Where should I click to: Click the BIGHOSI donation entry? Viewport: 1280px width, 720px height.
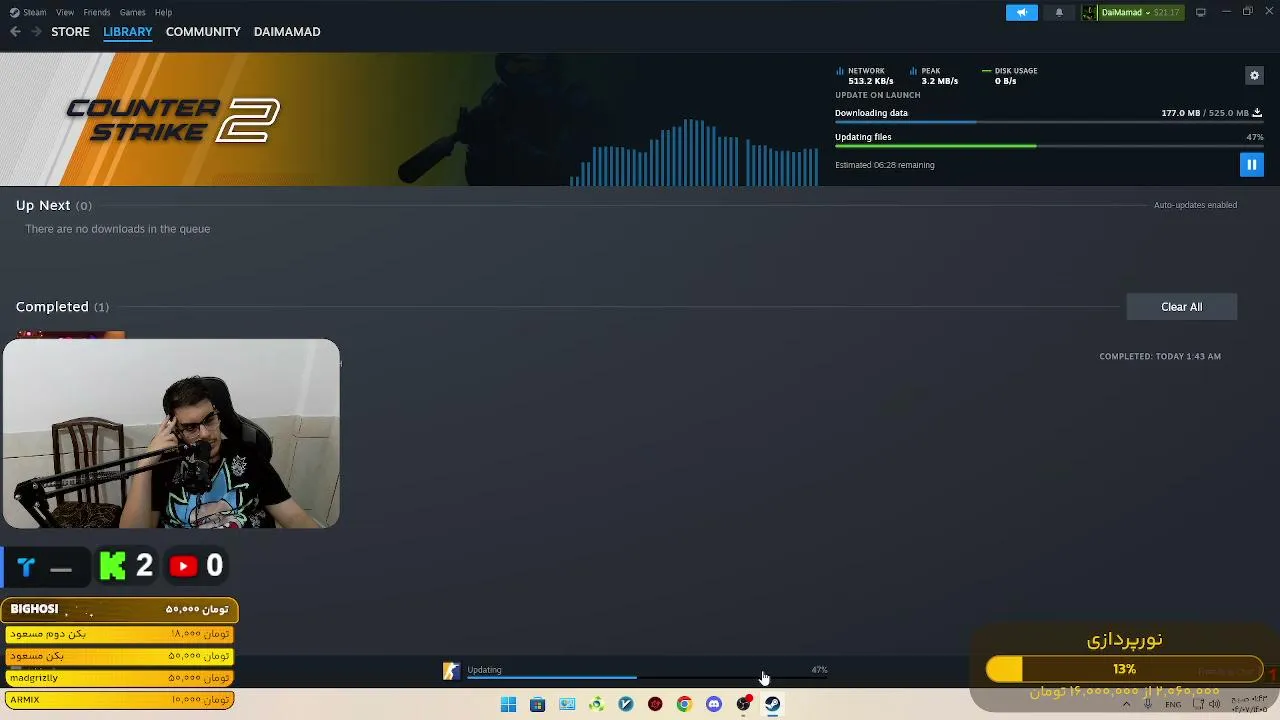[x=119, y=609]
